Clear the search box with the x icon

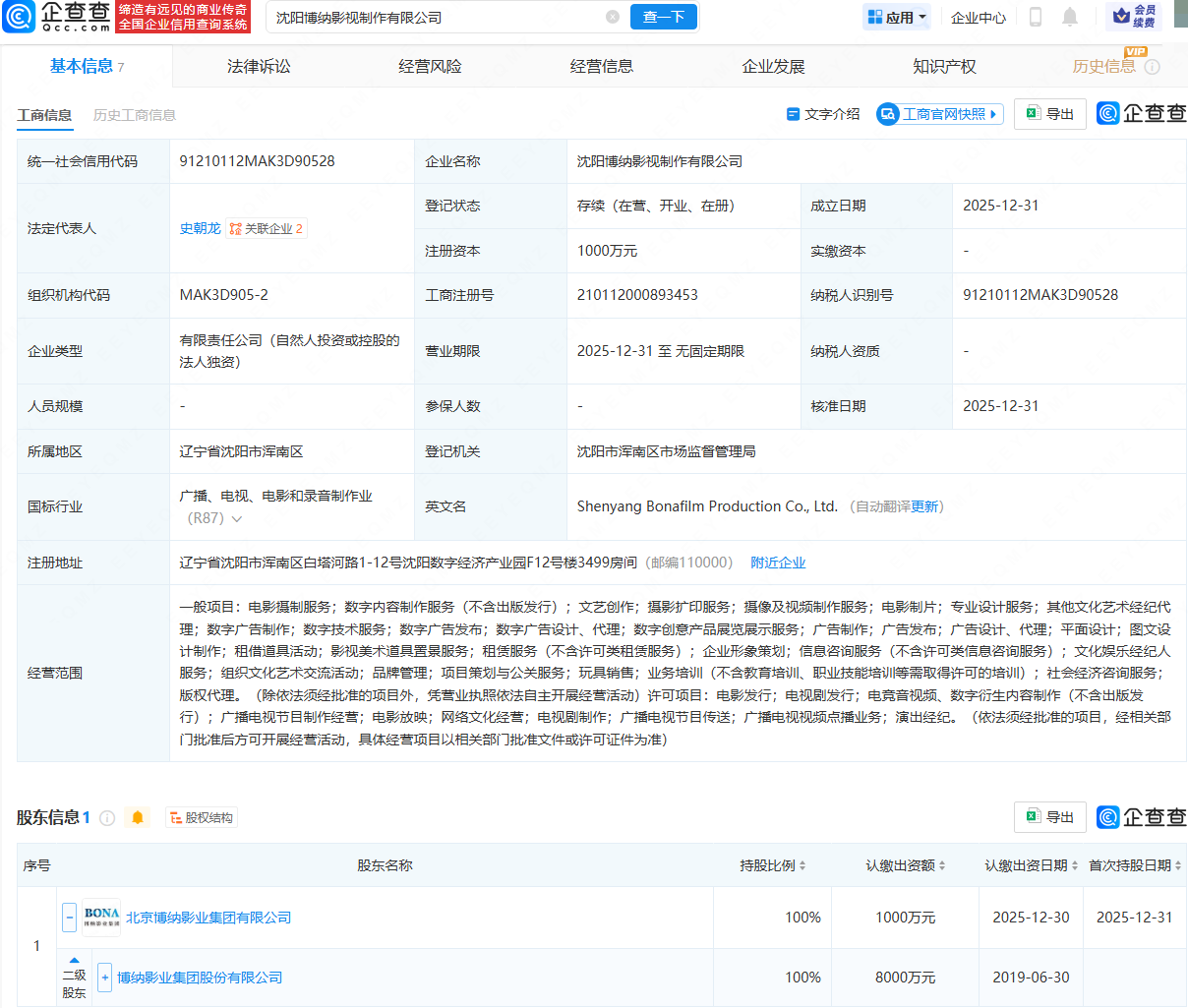pyautogui.click(x=614, y=17)
